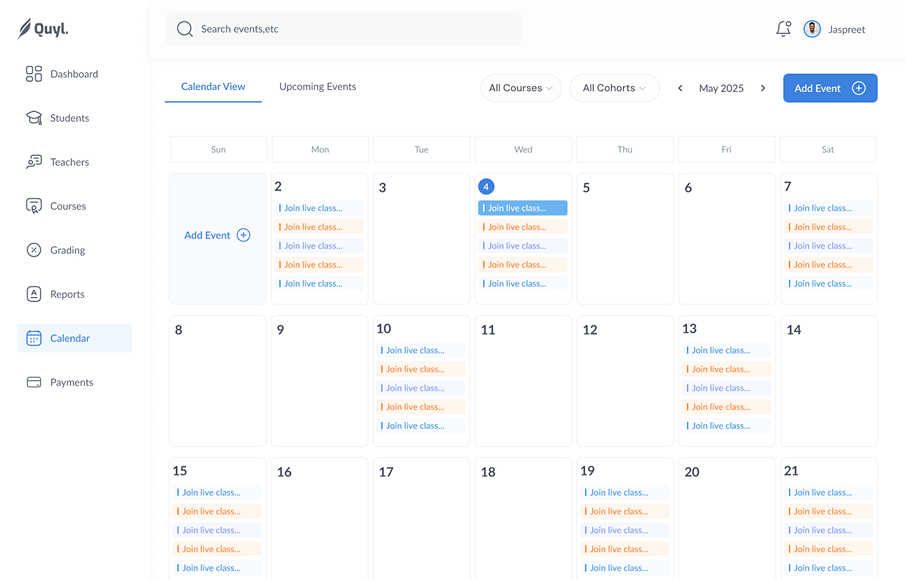Go to next month after May 2025

click(x=763, y=88)
